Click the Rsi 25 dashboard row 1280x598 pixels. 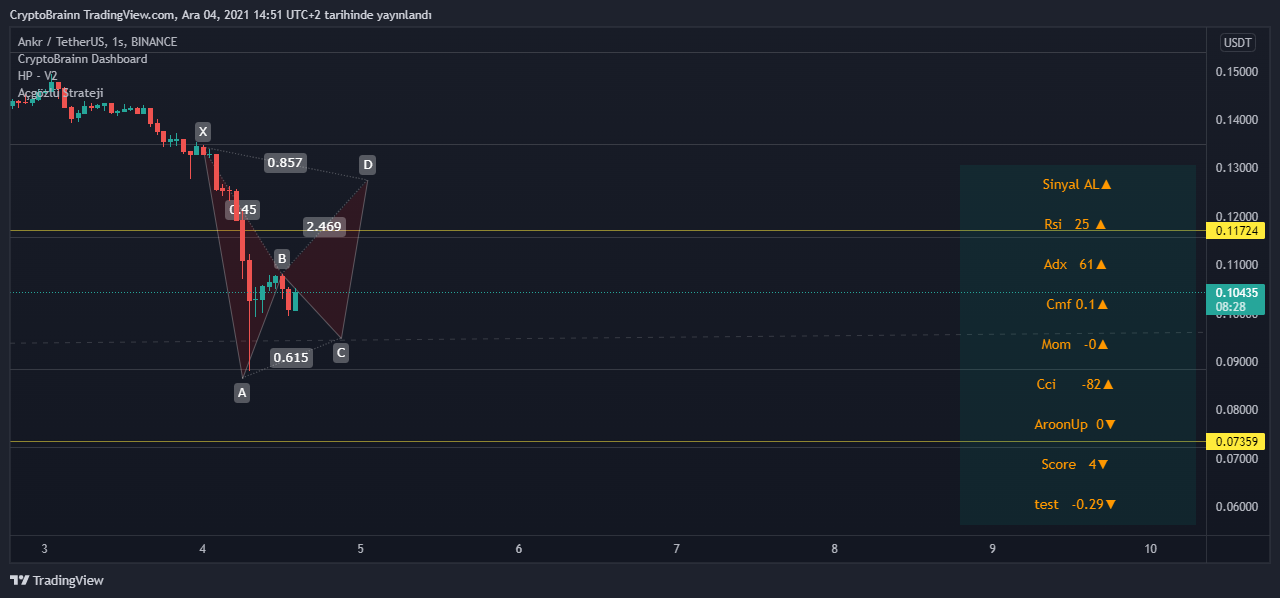coord(1076,224)
